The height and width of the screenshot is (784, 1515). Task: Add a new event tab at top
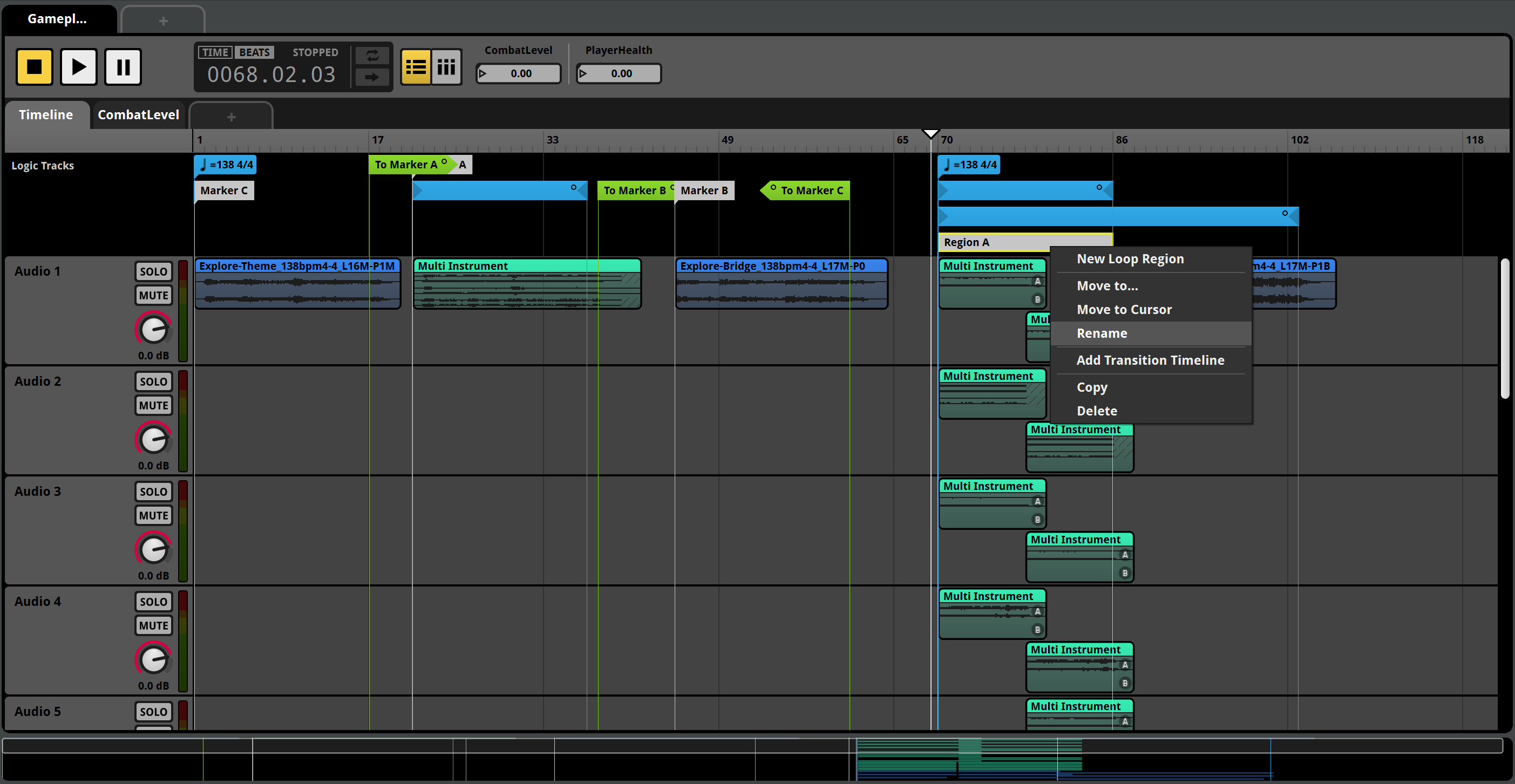coord(164,21)
